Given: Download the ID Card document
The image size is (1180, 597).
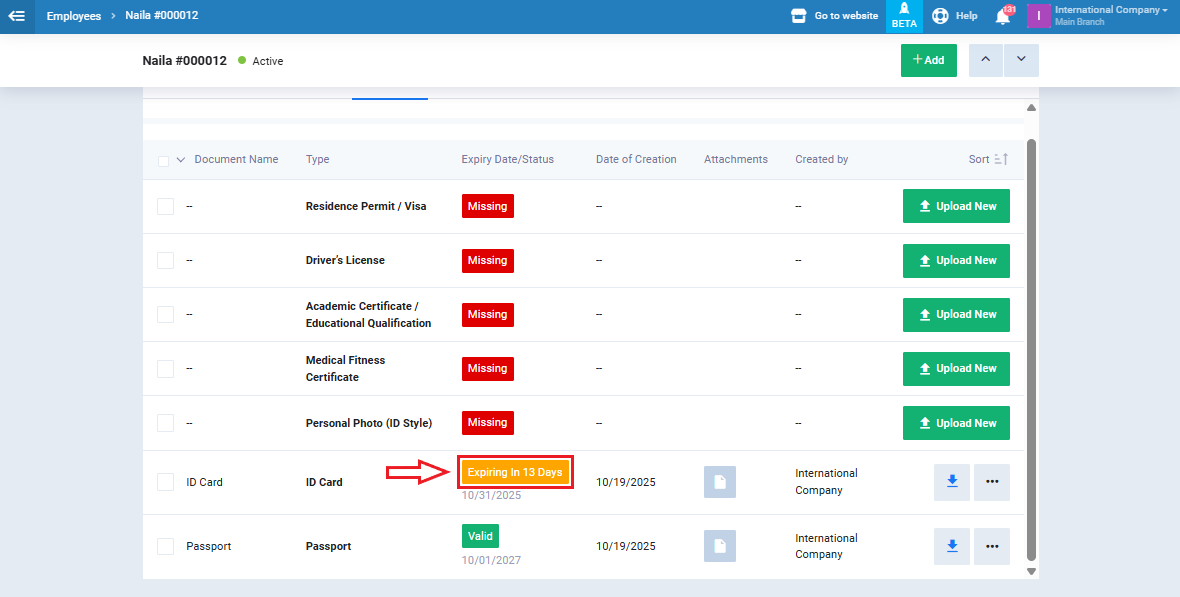Looking at the screenshot, I should 952,482.
